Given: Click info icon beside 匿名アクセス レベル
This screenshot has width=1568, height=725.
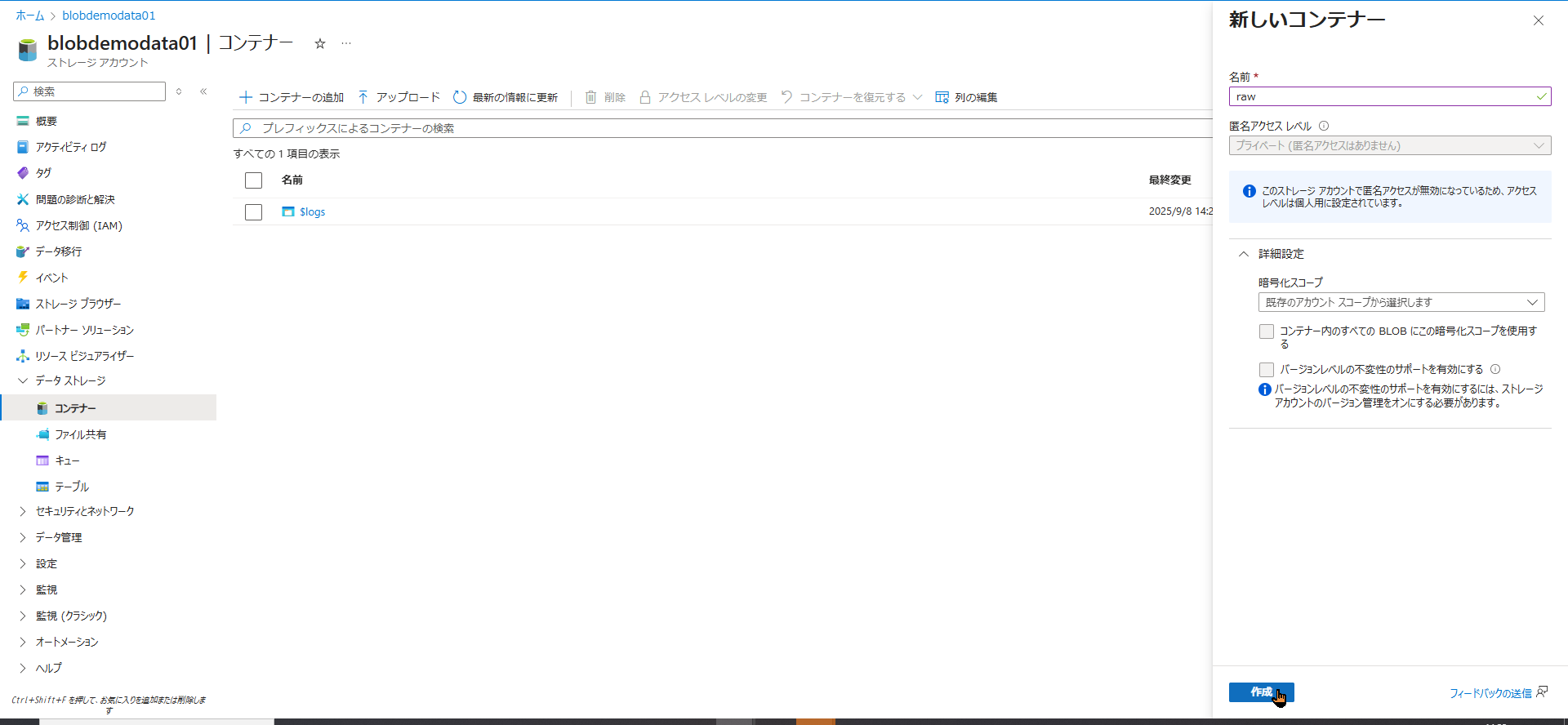Looking at the screenshot, I should pyautogui.click(x=1324, y=126).
